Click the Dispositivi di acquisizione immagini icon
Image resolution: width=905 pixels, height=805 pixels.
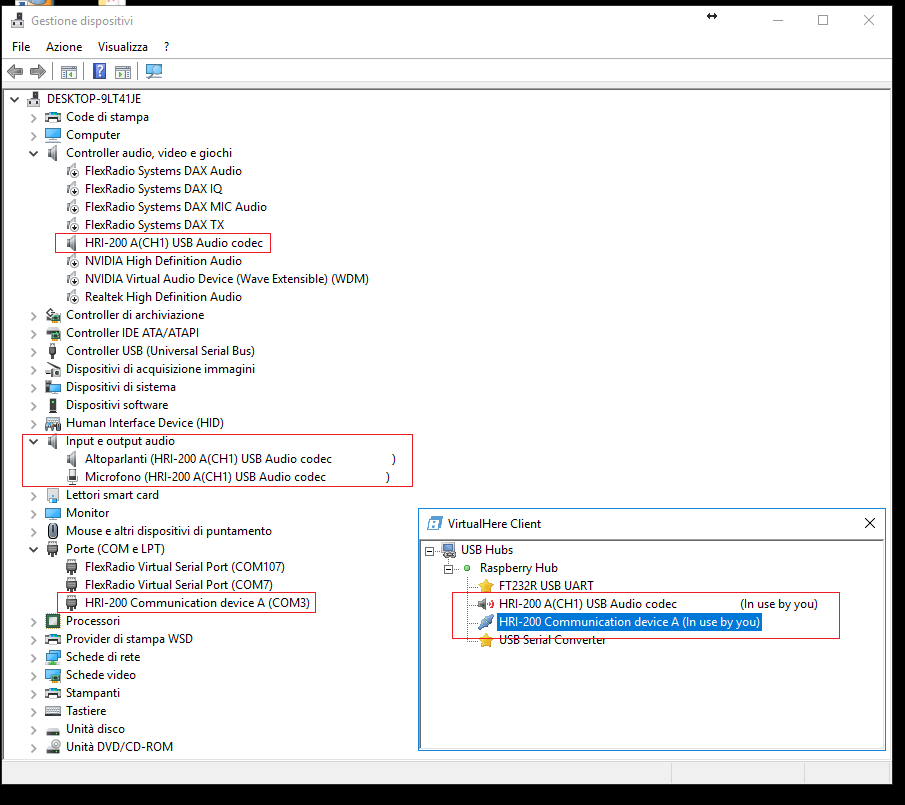pos(53,369)
